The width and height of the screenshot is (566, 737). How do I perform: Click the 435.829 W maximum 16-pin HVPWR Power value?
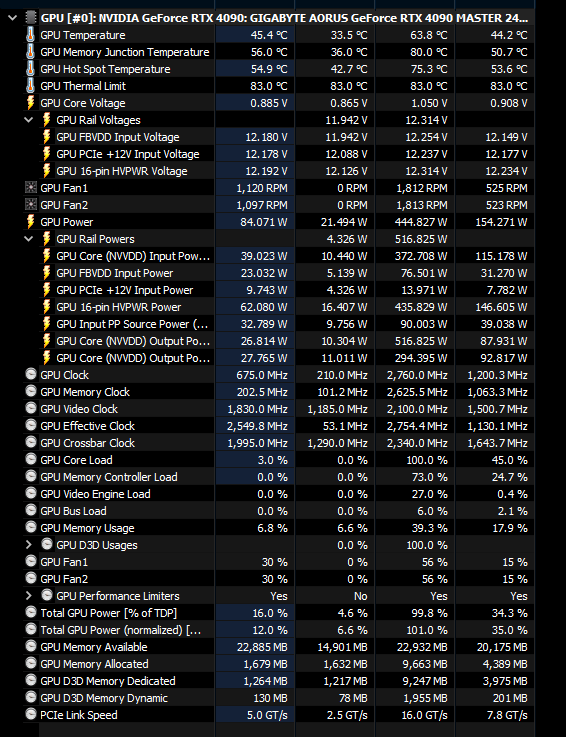(x=421, y=307)
